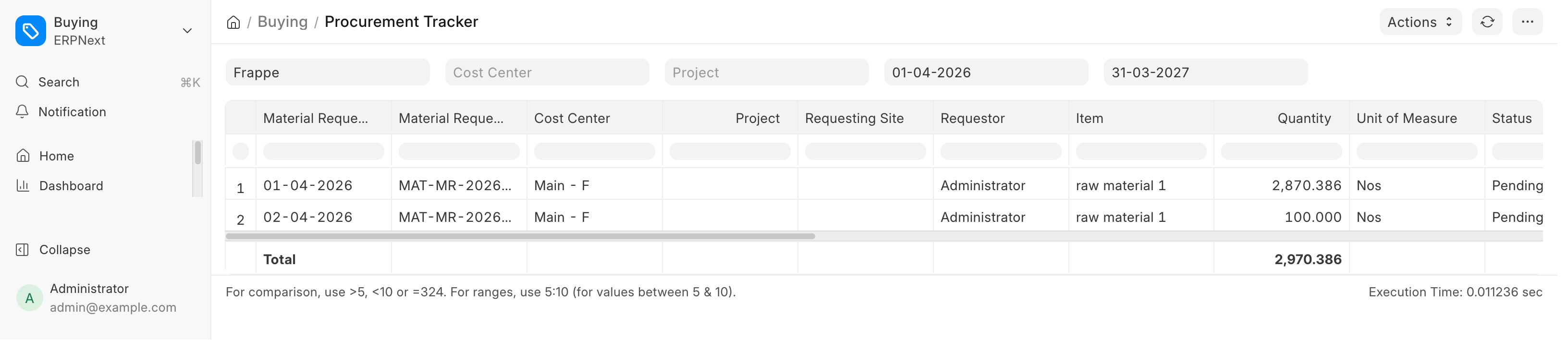Click the Cost Center filter field

coord(547,73)
